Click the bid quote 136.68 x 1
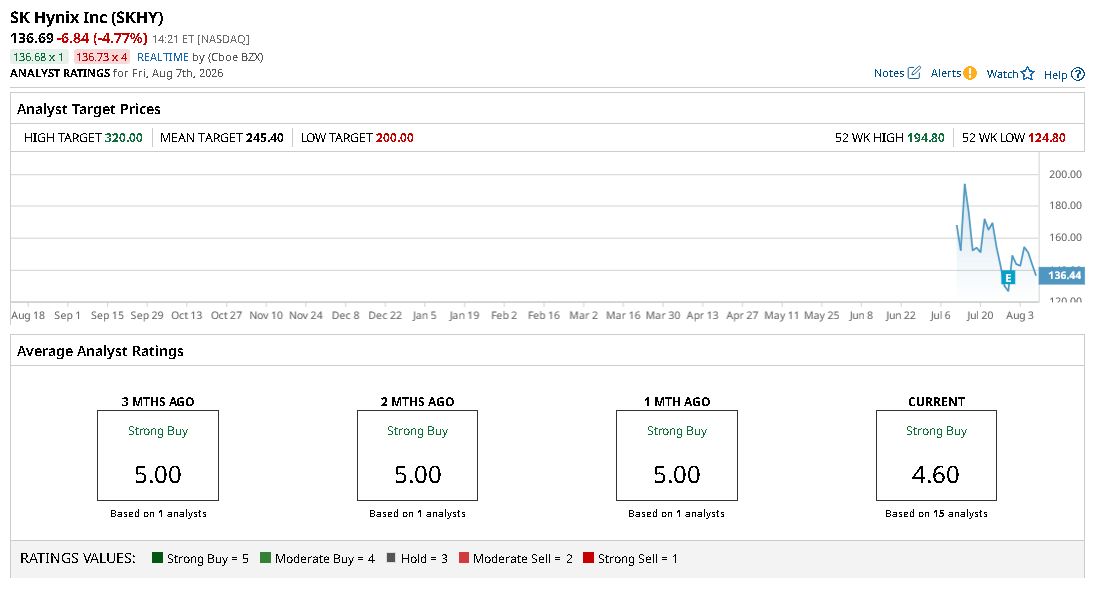This screenshot has height=592, width=1101. point(39,57)
